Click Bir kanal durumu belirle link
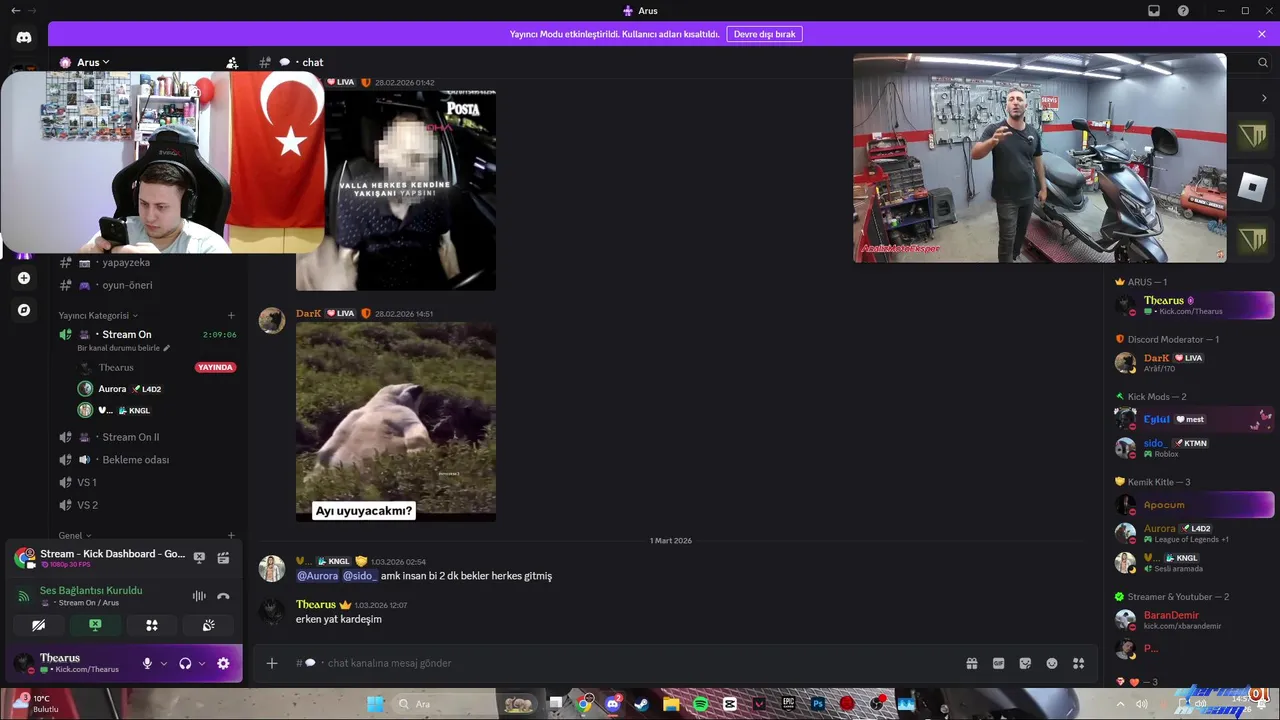 123,348
